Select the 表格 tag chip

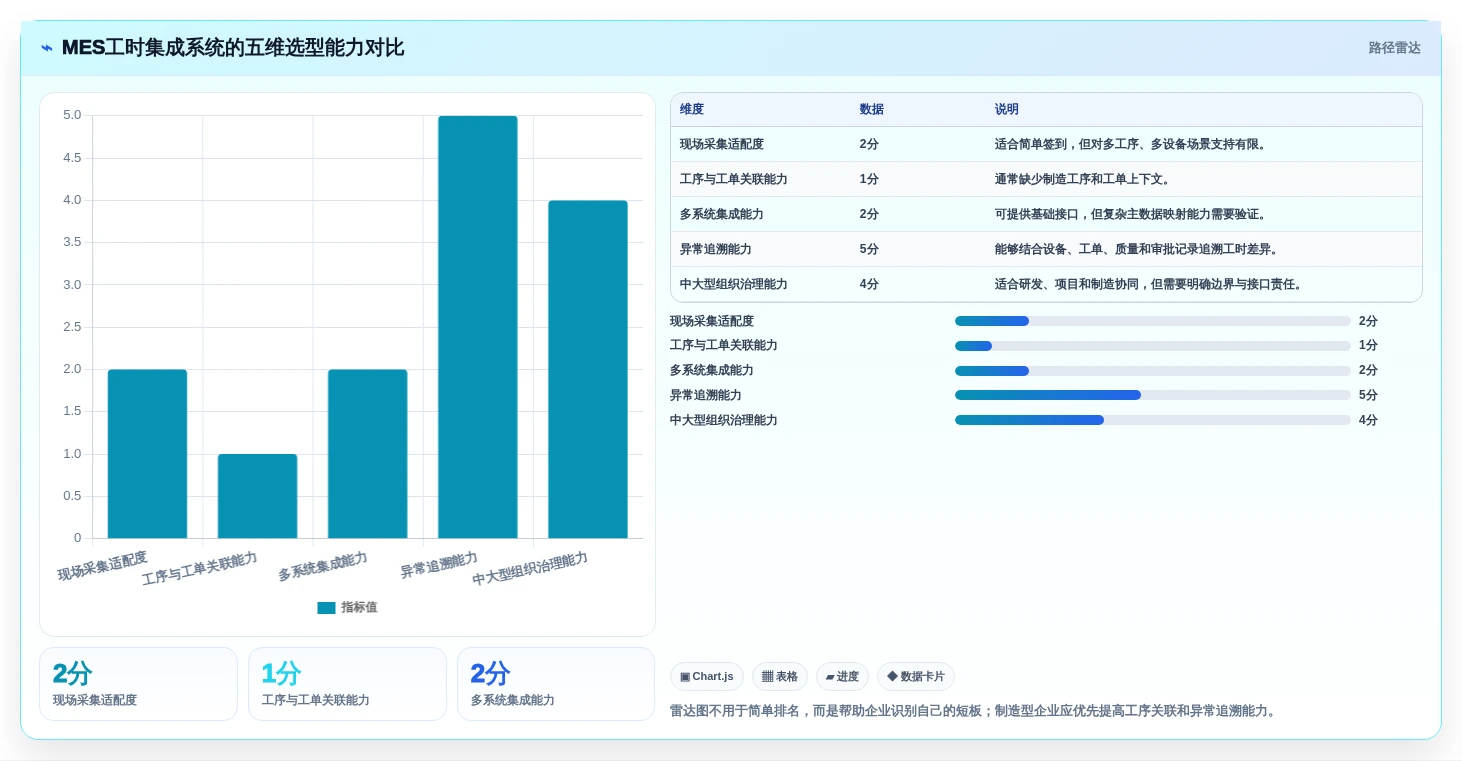[x=780, y=677]
